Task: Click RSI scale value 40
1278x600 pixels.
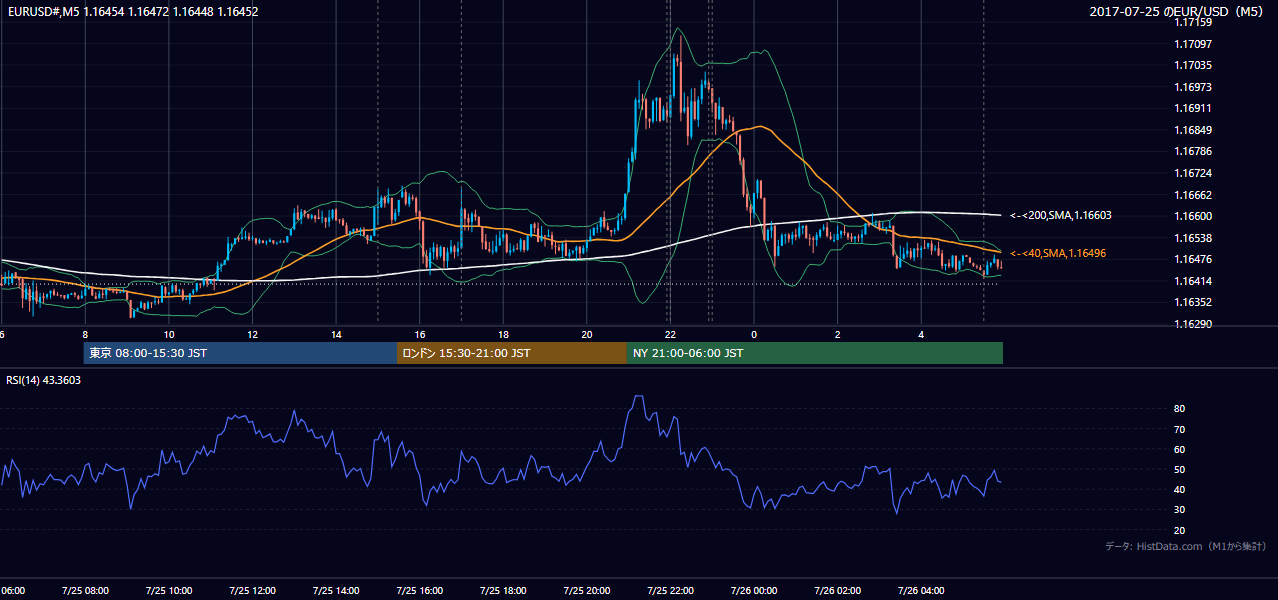Action: pos(1180,489)
